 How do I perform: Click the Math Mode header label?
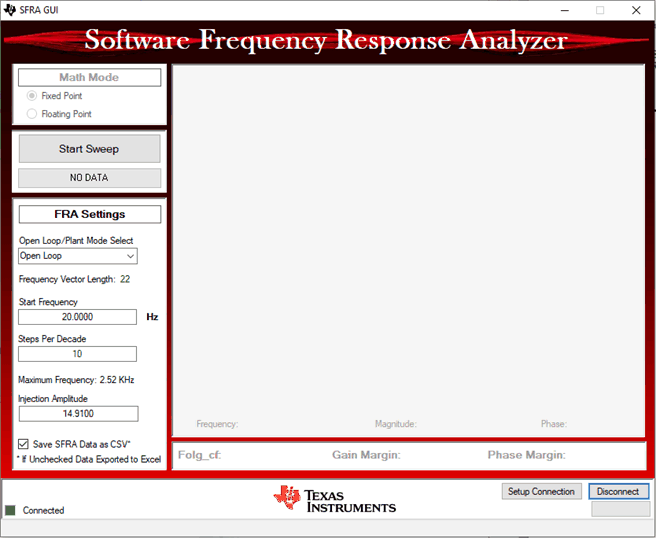(89, 77)
